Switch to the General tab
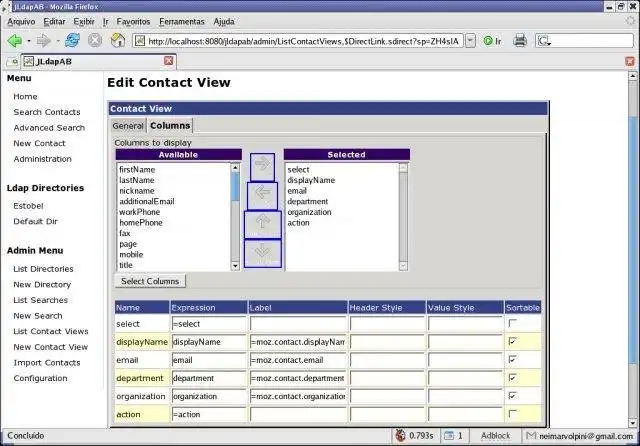Viewport: 640px width, 446px height. click(128, 126)
